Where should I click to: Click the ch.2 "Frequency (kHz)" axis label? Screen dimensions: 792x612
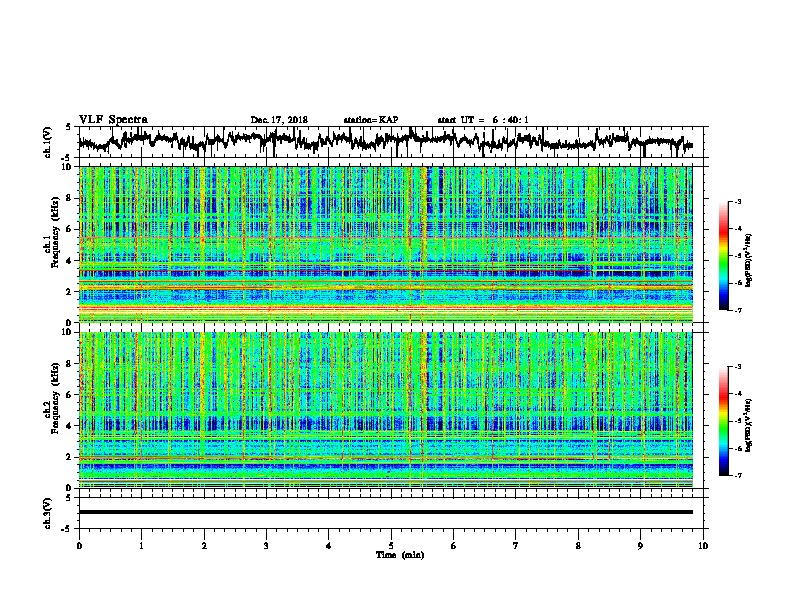55,398
